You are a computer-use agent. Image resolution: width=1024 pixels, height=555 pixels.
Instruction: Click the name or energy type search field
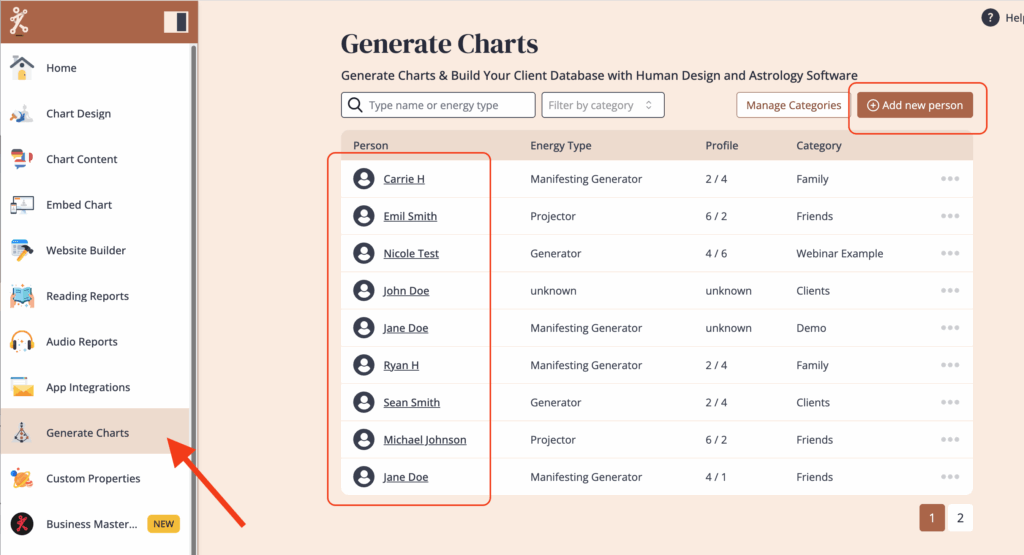click(447, 105)
